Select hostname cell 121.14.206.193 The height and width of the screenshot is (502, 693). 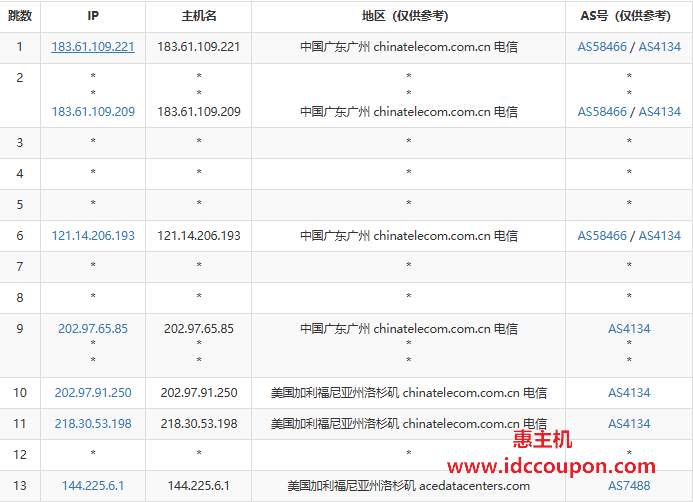[x=199, y=236]
